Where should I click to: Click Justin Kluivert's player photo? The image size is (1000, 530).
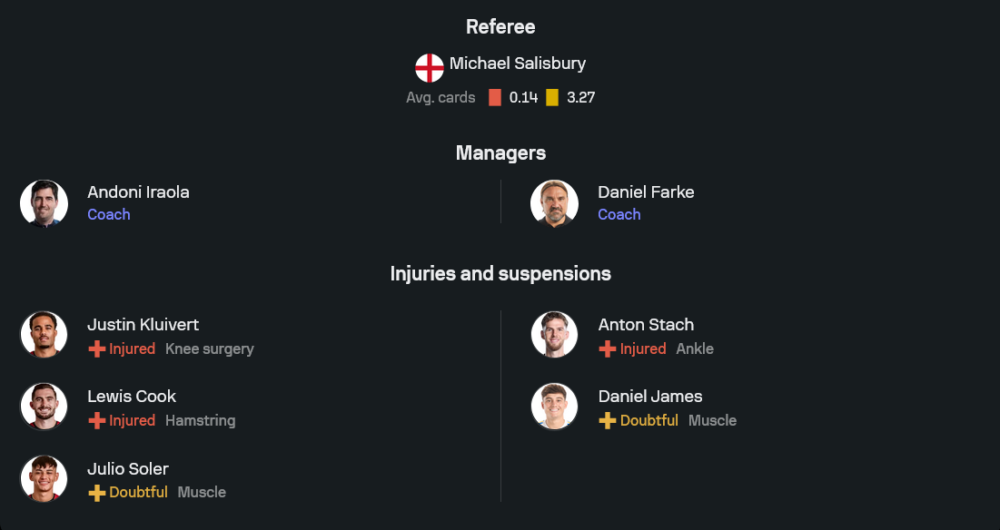coord(44,335)
